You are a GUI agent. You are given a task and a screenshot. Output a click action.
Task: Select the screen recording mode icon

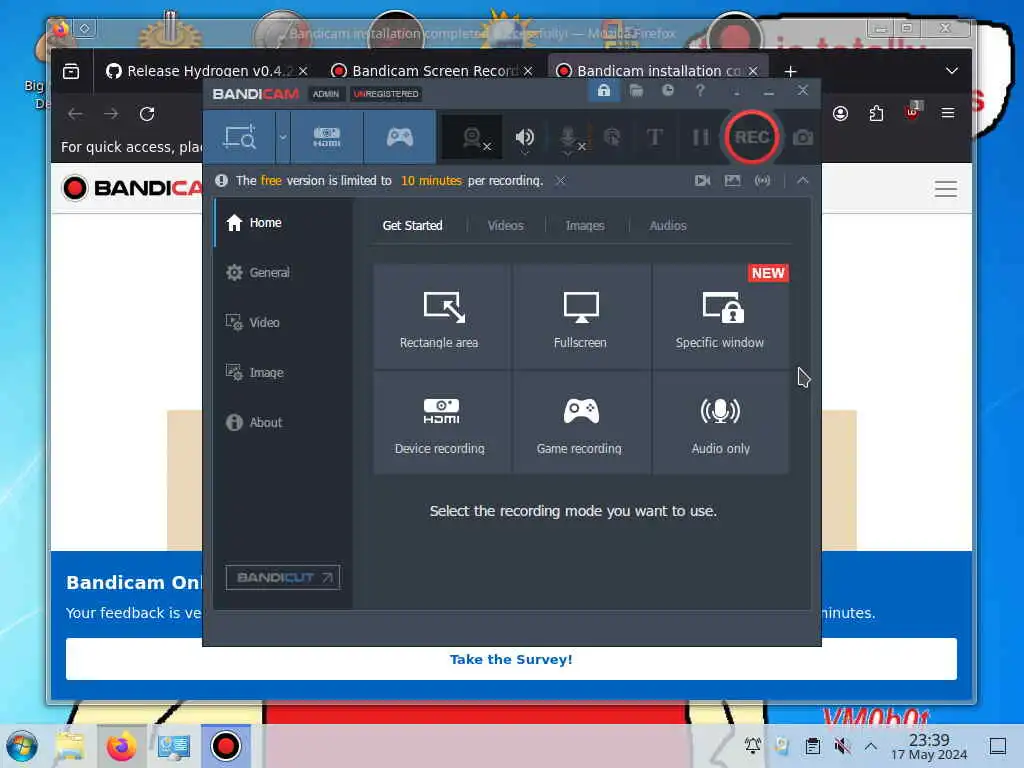[240, 137]
